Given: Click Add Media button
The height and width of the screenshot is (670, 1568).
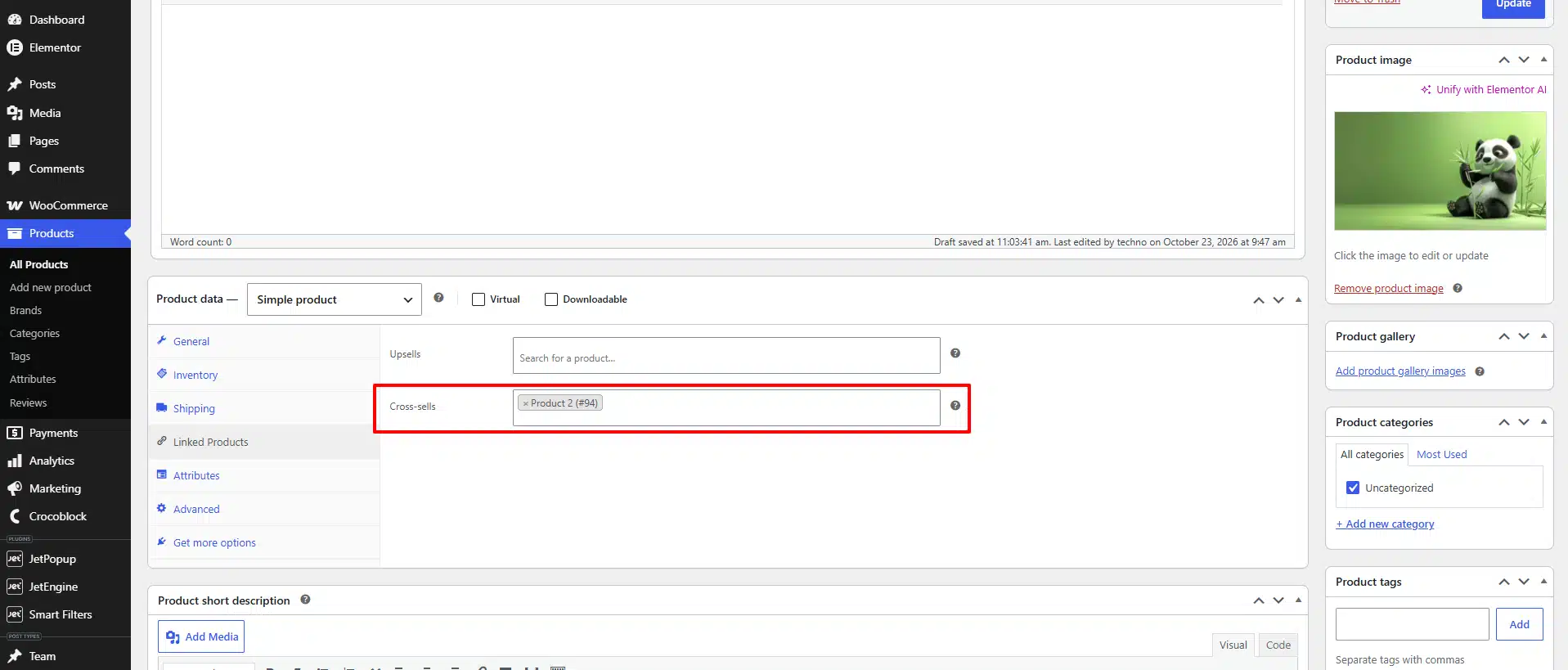Looking at the screenshot, I should pos(201,636).
